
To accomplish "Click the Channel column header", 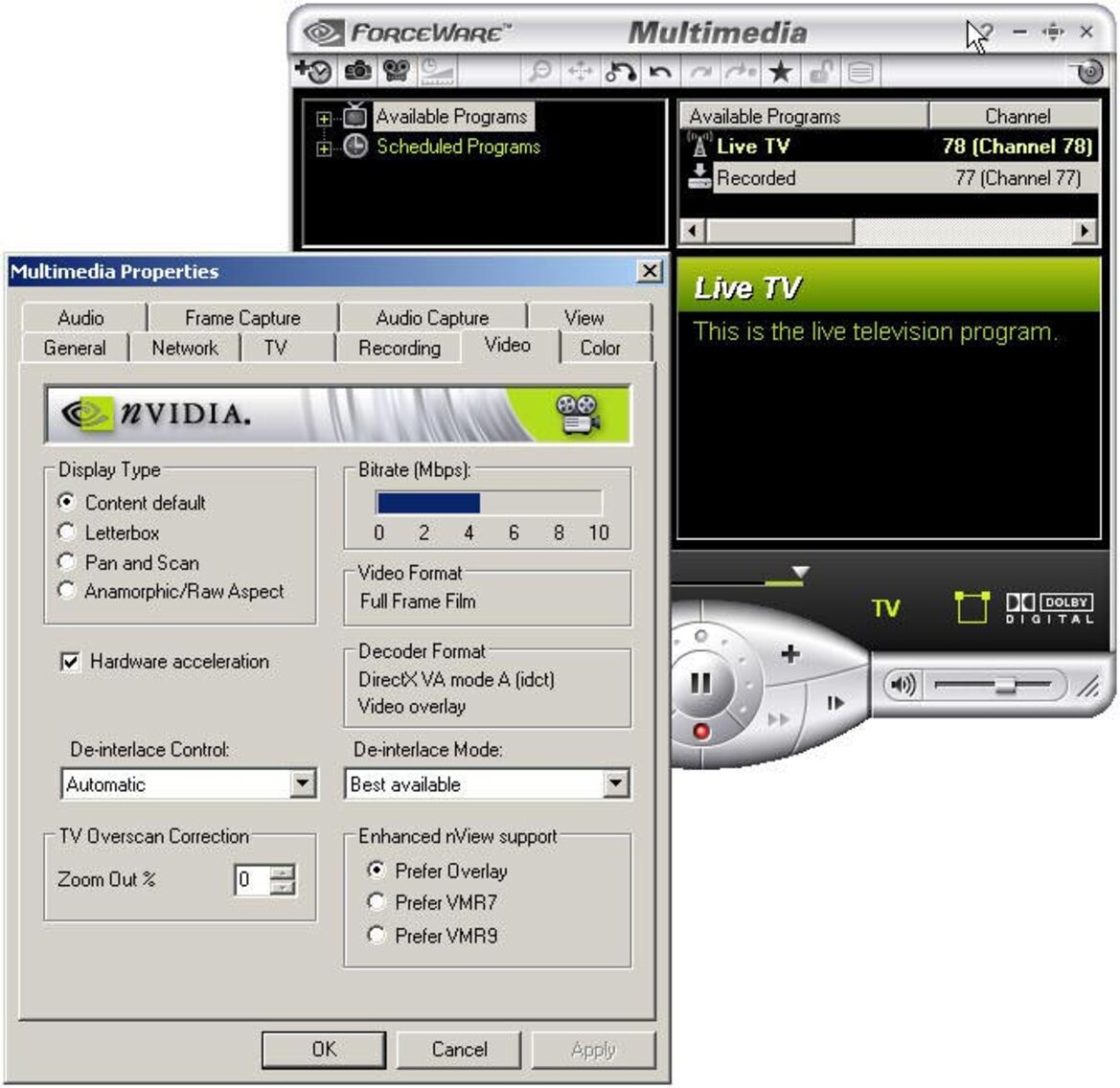I will click(1015, 116).
